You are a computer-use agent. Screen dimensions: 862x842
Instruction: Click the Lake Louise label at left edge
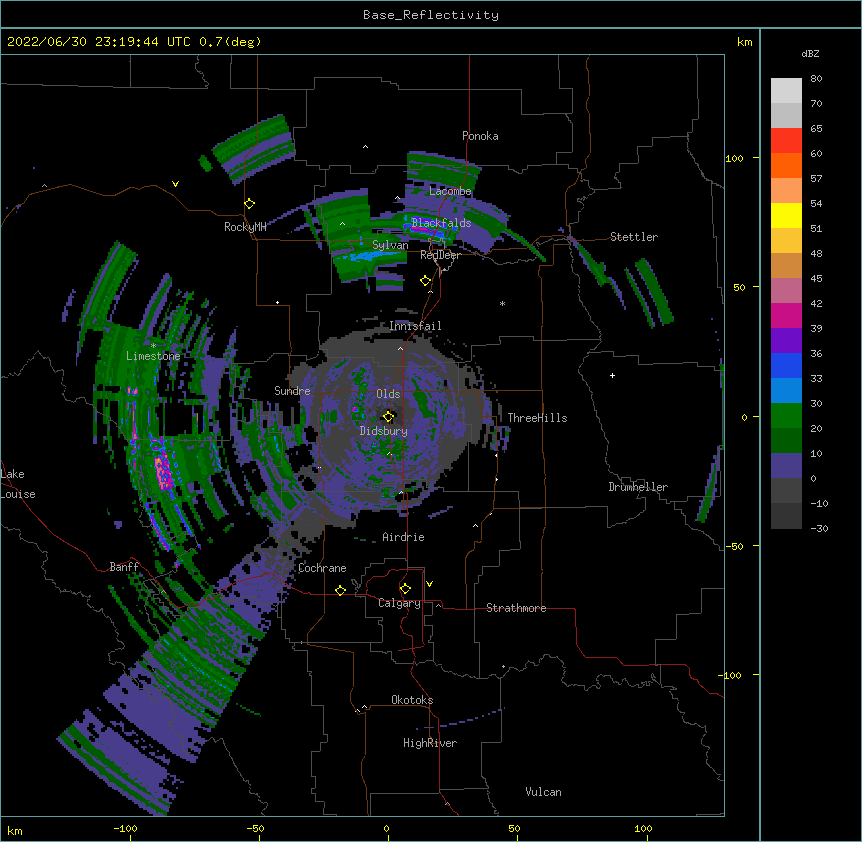point(18,484)
